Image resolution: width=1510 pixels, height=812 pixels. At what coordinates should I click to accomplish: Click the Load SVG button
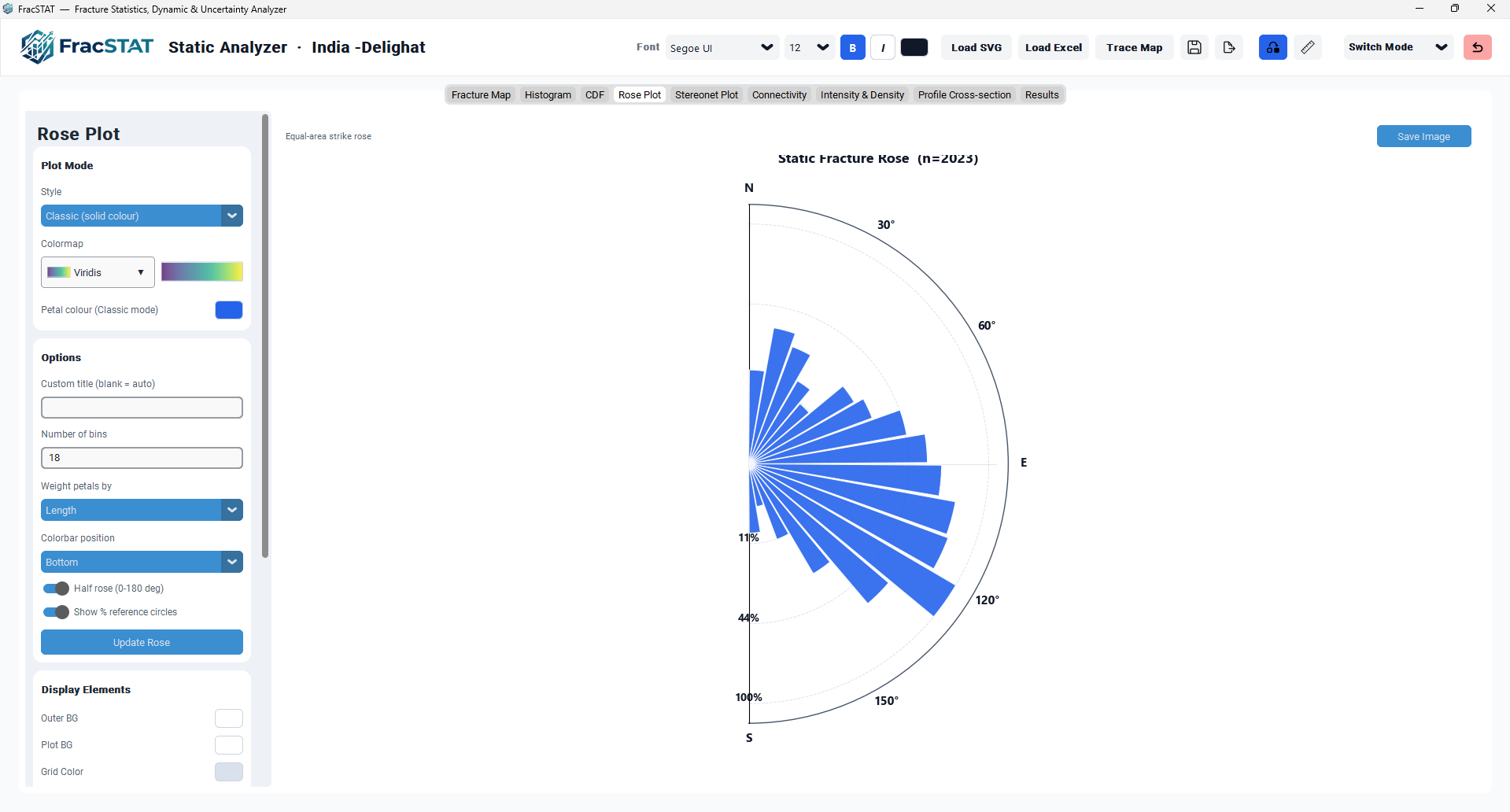977,47
